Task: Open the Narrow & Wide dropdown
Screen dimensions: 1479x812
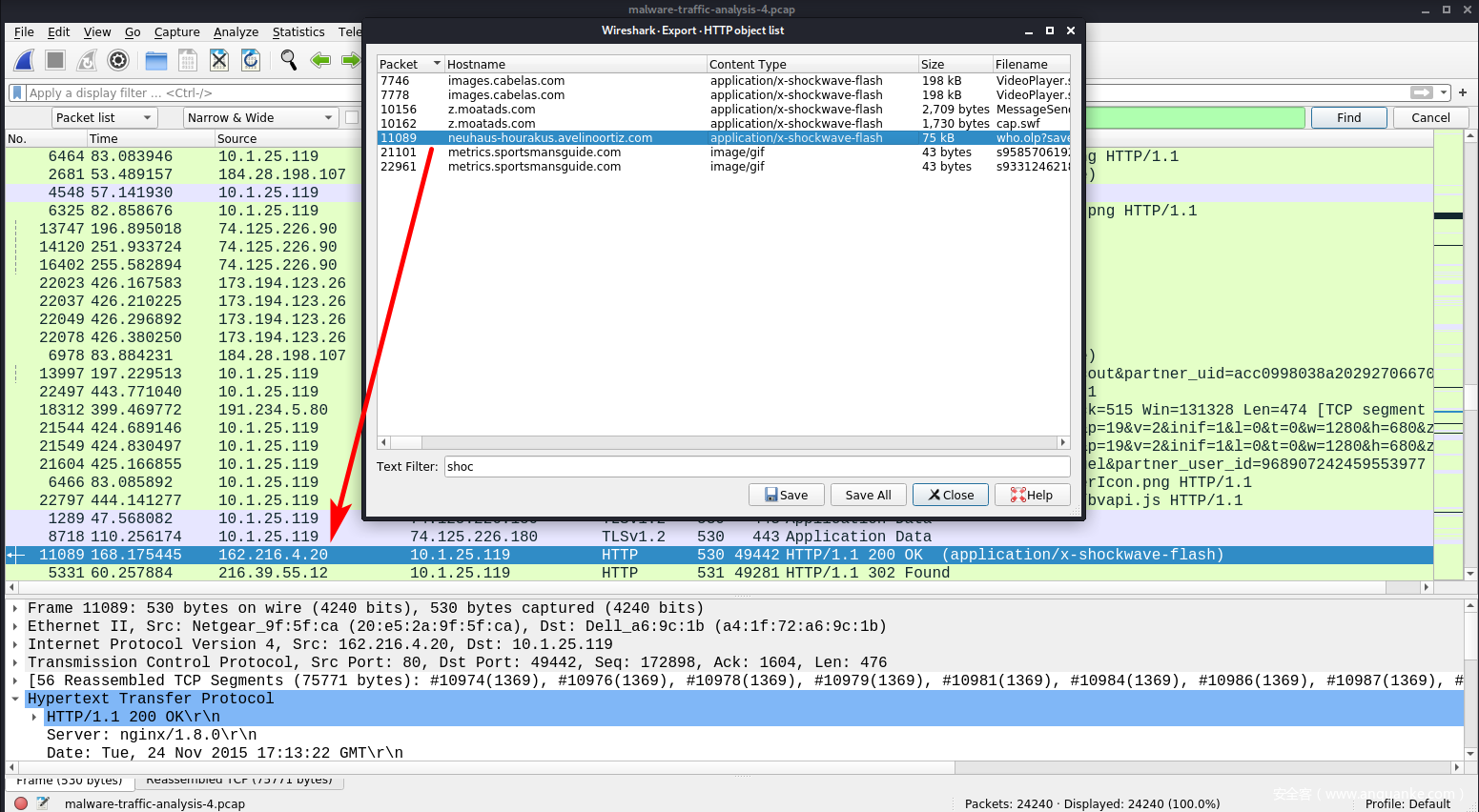Action: tap(260, 117)
